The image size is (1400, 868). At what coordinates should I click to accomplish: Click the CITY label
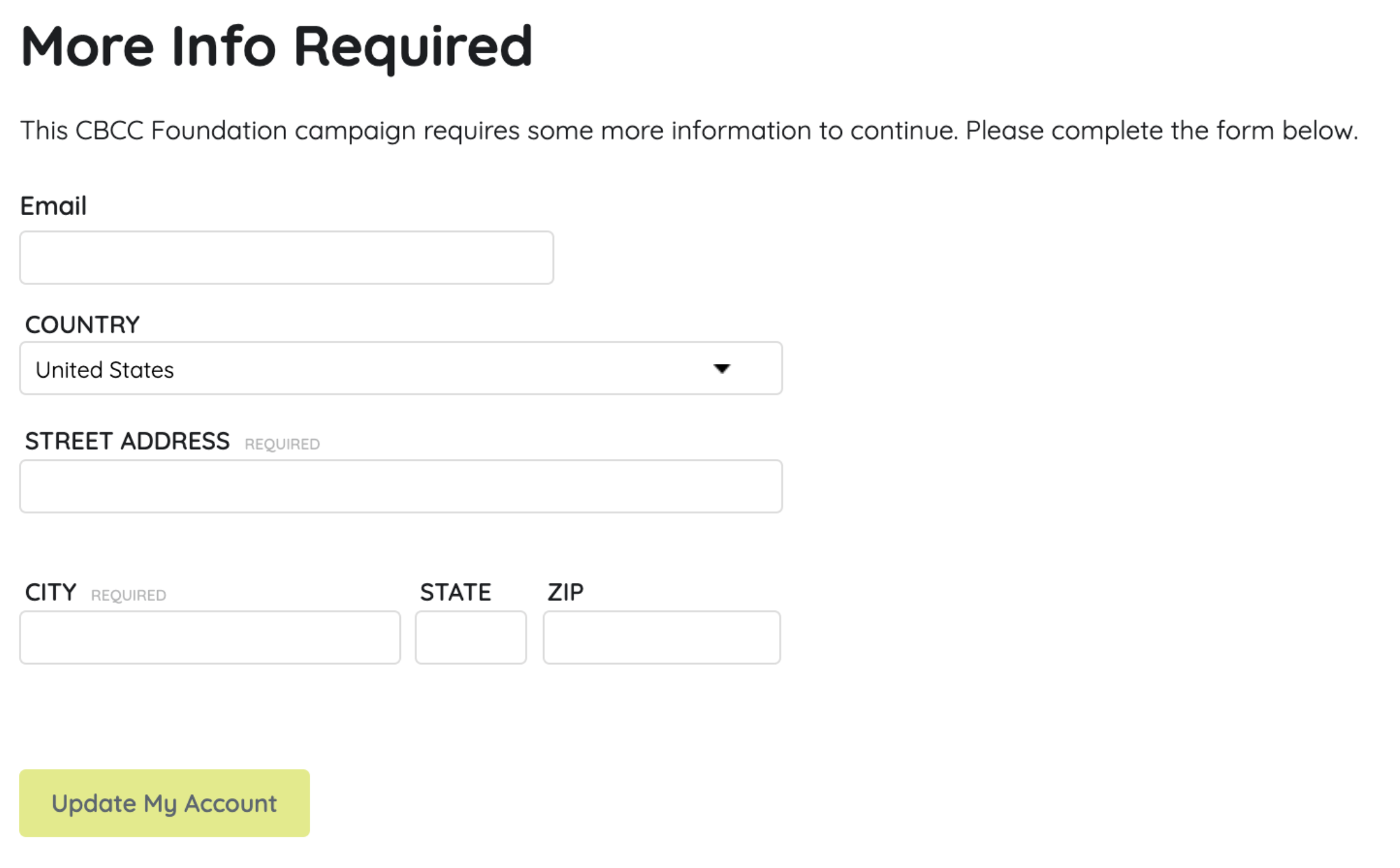(x=51, y=592)
